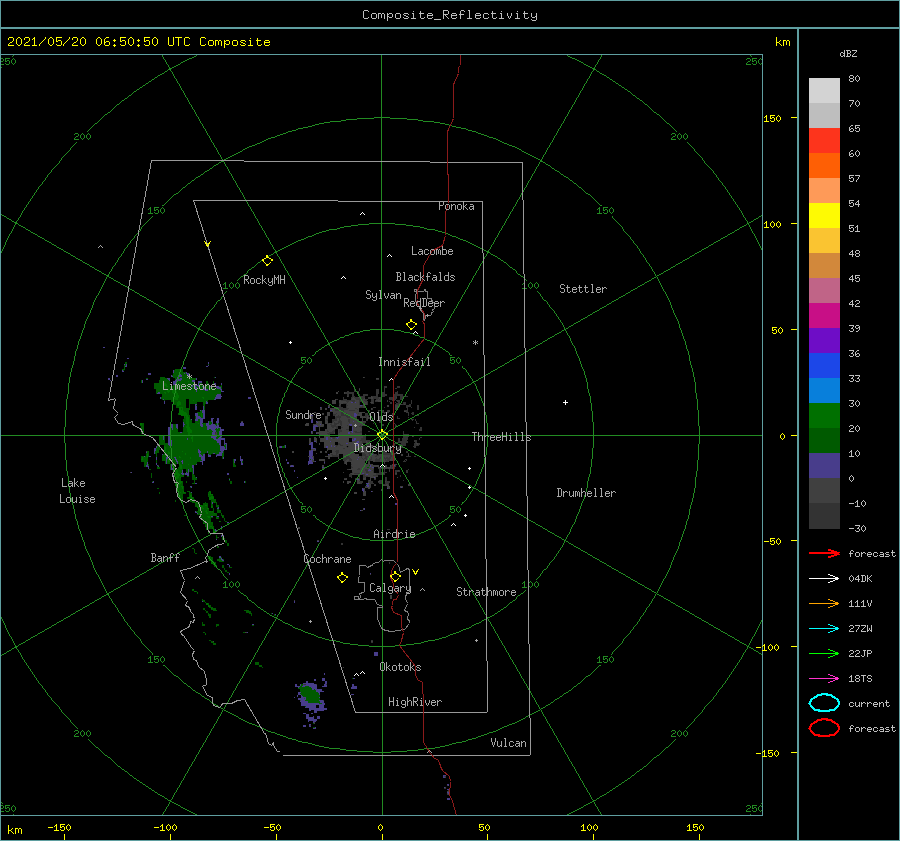Click the dBZ legend heading
900x841 pixels.
pos(848,53)
